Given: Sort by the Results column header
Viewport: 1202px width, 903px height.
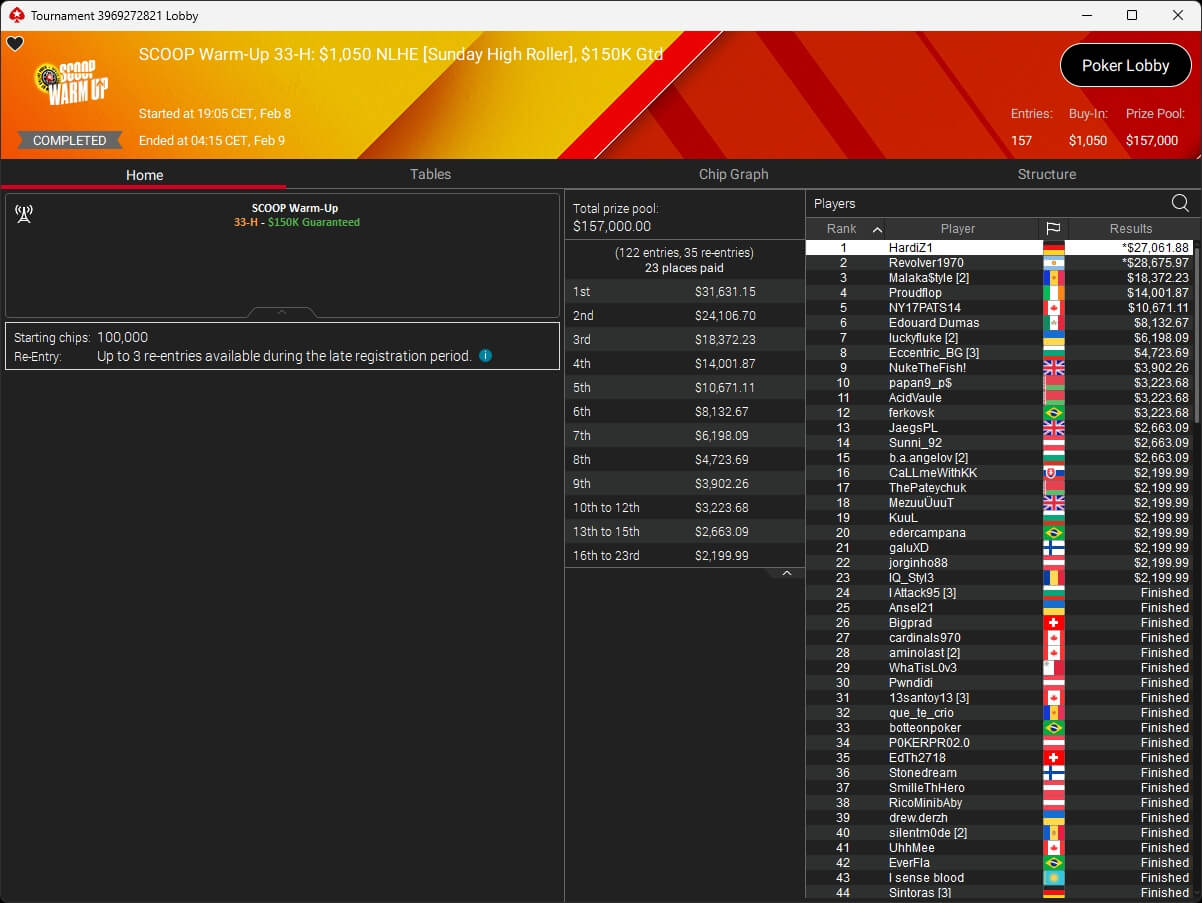Looking at the screenshot, I should coord(1131,228).
